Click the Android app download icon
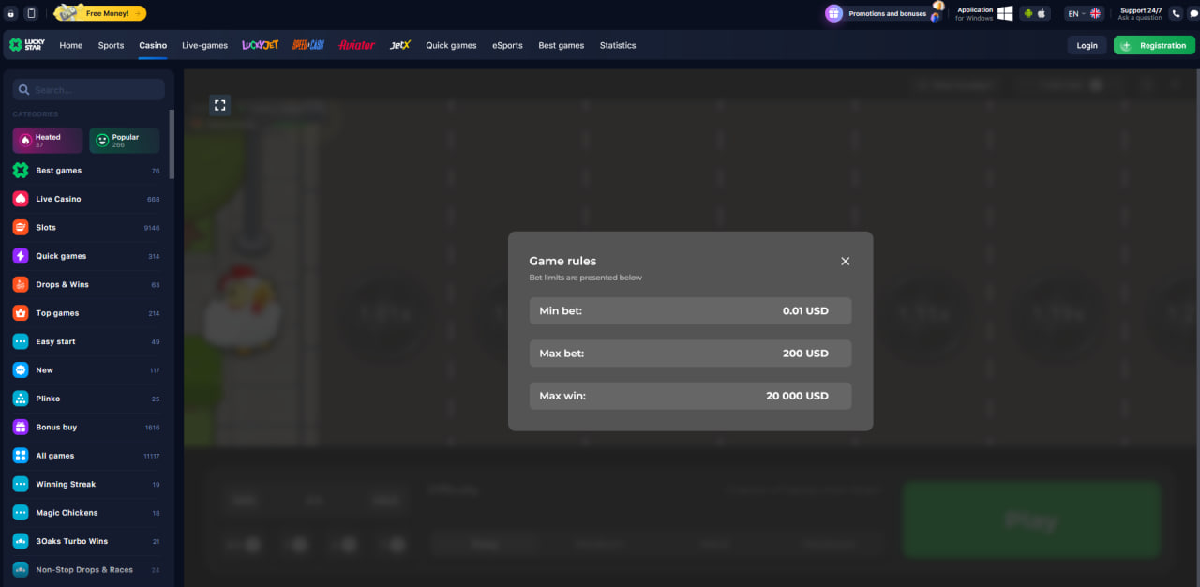Screen dimensions: 1200x587 tap(1027, 14)
